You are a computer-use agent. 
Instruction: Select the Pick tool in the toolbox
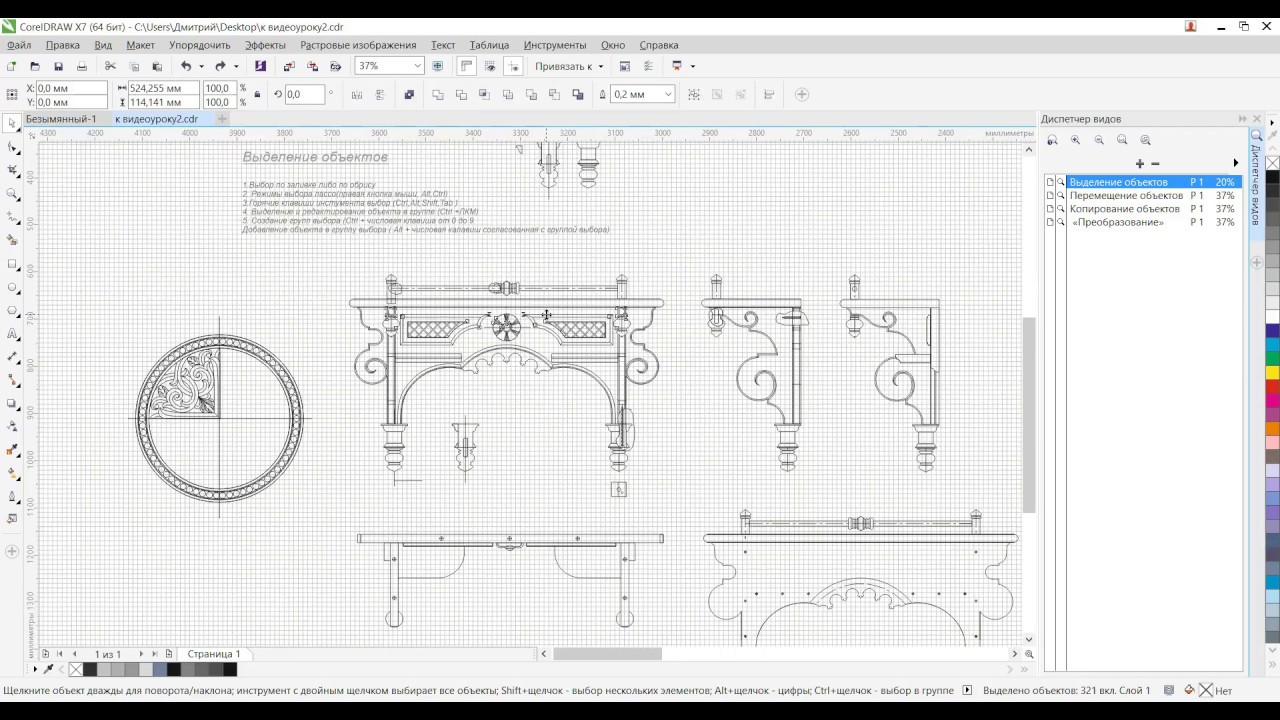coord(12,124)
